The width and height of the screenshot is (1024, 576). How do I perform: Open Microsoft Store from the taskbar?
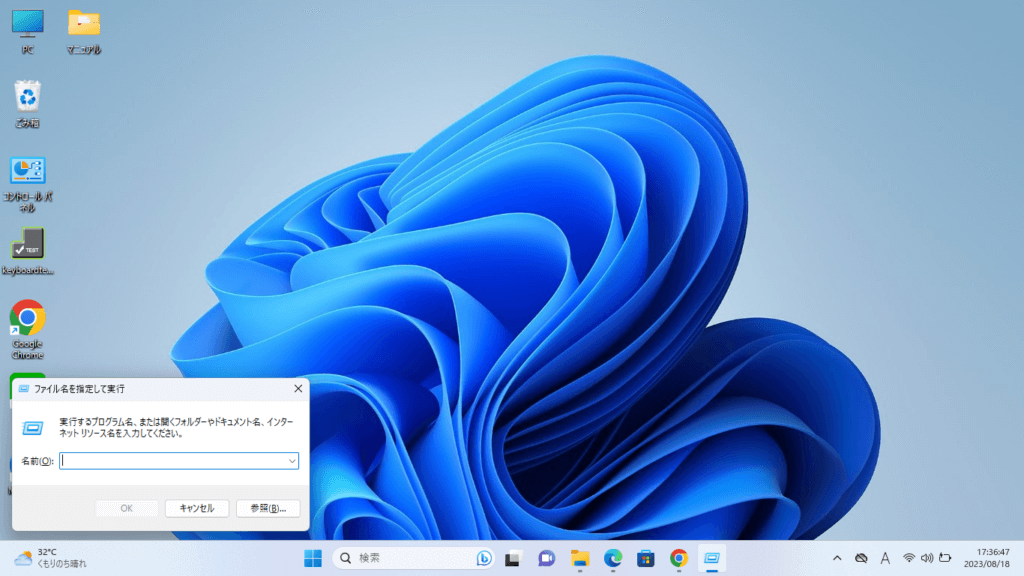click(646, 558)
